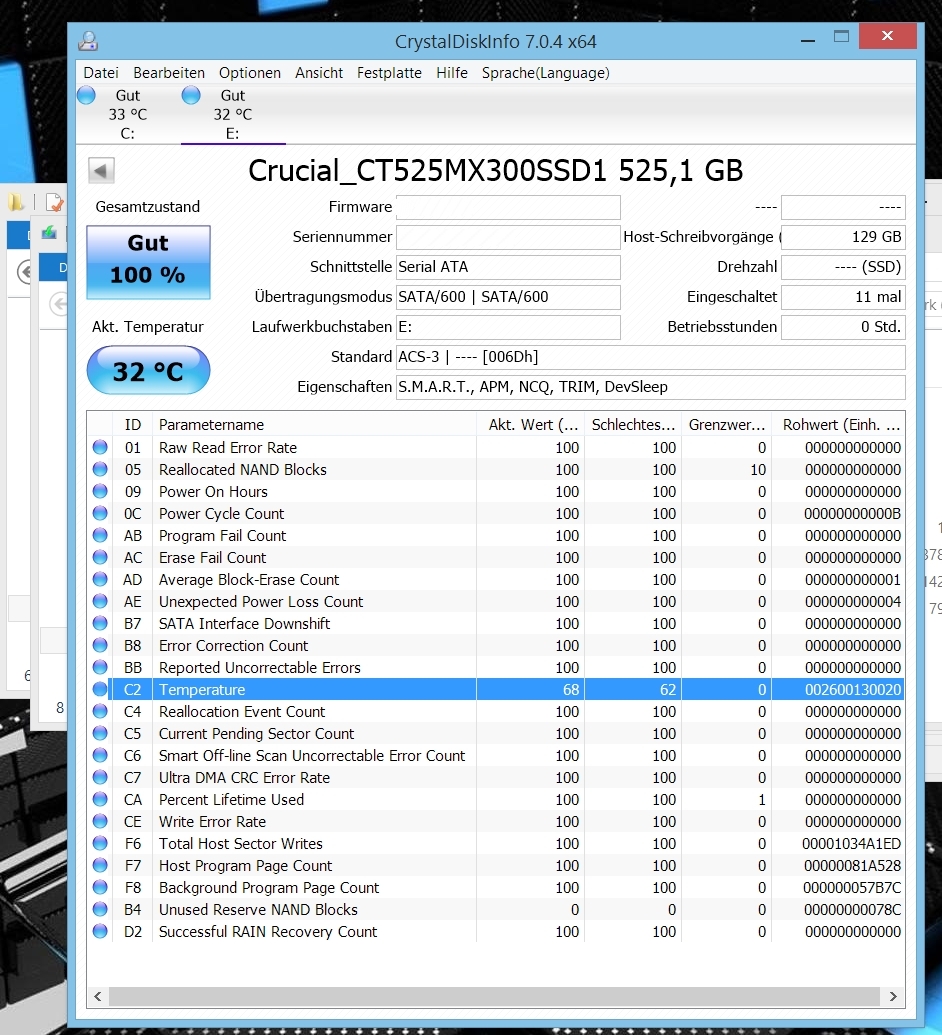The width and height of the screenshot is (942, 1035).
Task: Click status orb of Write Error Rate
Action: pyautogui.click(x=100, y=821)
